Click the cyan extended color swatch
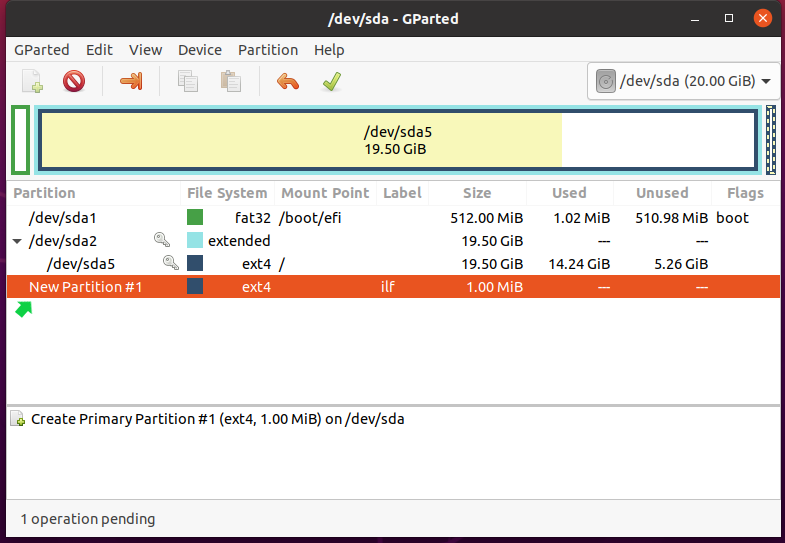The height and width of the screenshot is (543, 785). (195, 240)
